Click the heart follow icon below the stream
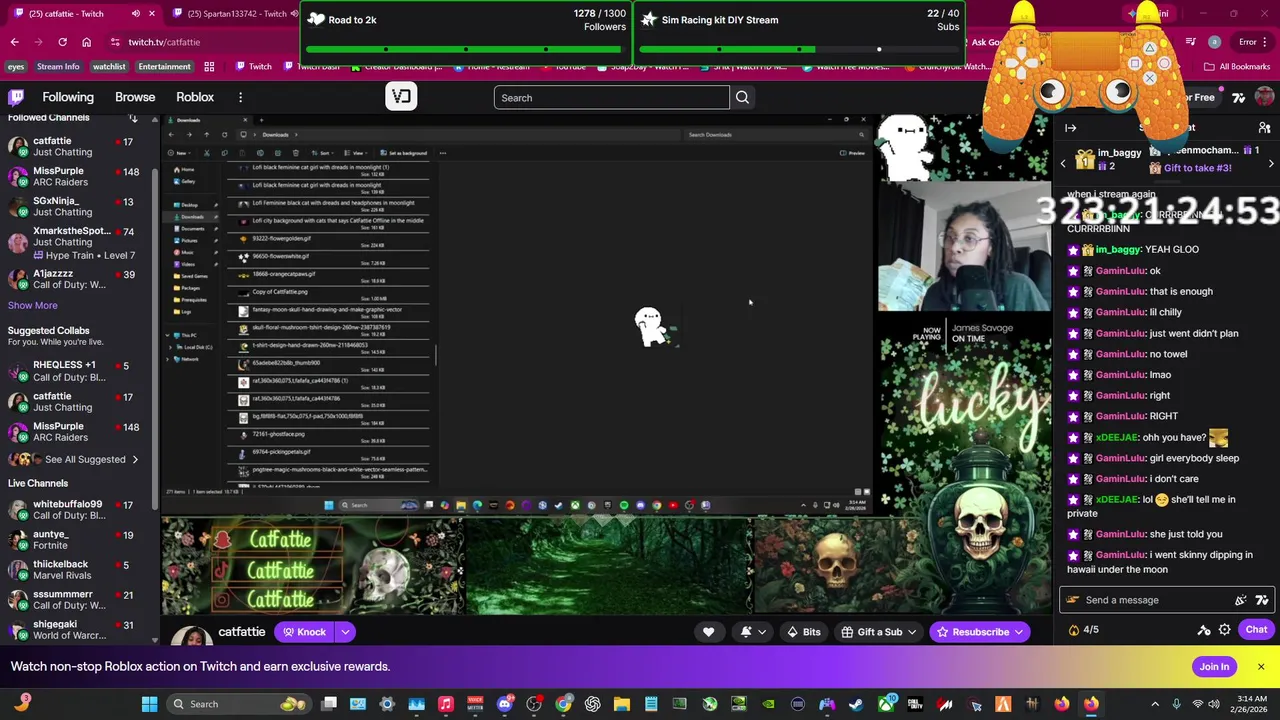The image size is (1280, 720). [x=708, y=632]
